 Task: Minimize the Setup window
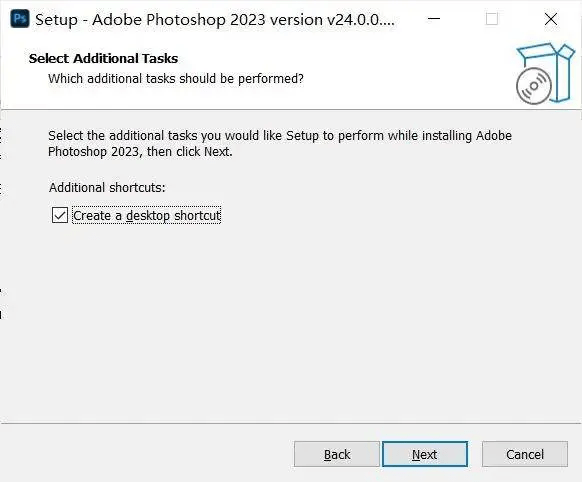tap(434, 19)
